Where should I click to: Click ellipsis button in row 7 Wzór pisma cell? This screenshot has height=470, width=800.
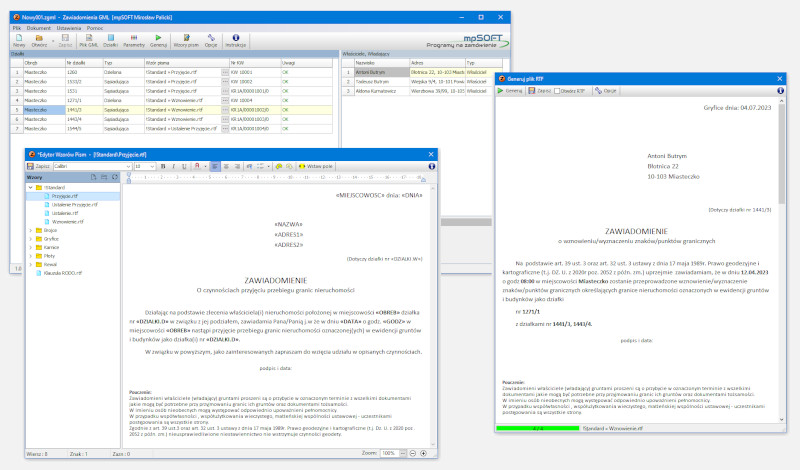click(225, 129)
